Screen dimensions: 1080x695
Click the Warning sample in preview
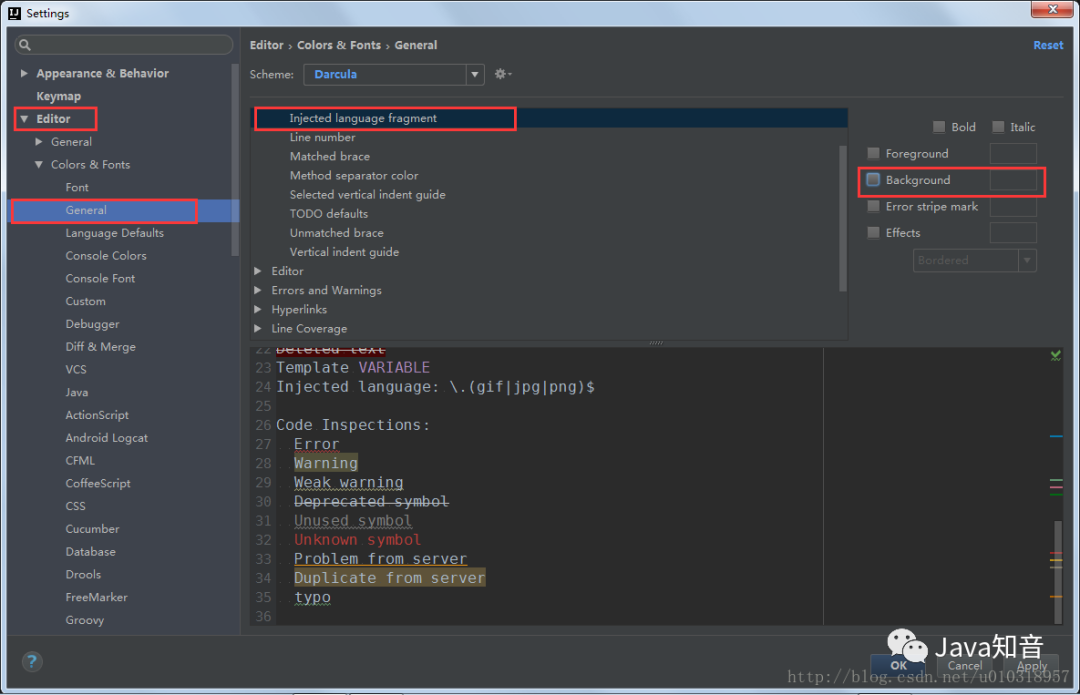click(x=326, y=463)
